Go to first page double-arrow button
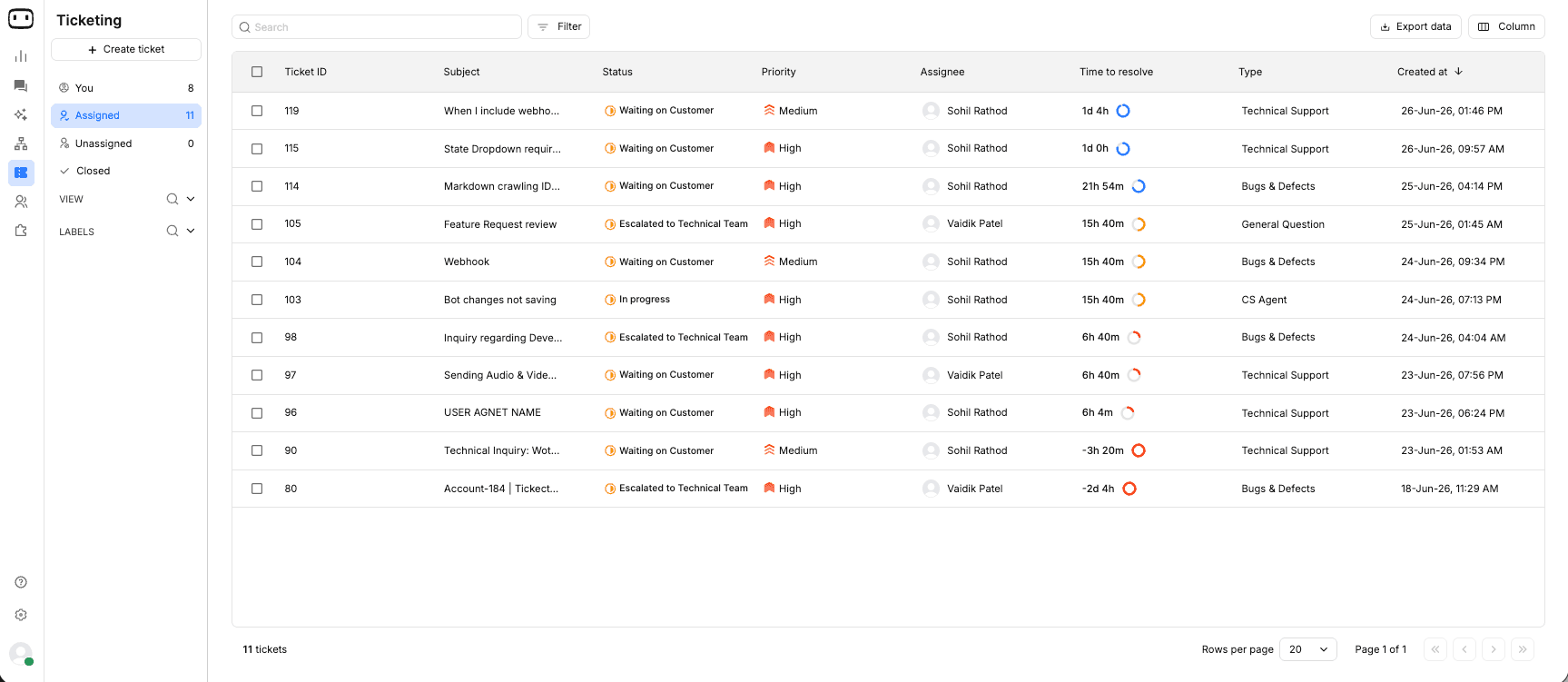This screenshot has width=1568, height=682. (x=1435, y=649)
